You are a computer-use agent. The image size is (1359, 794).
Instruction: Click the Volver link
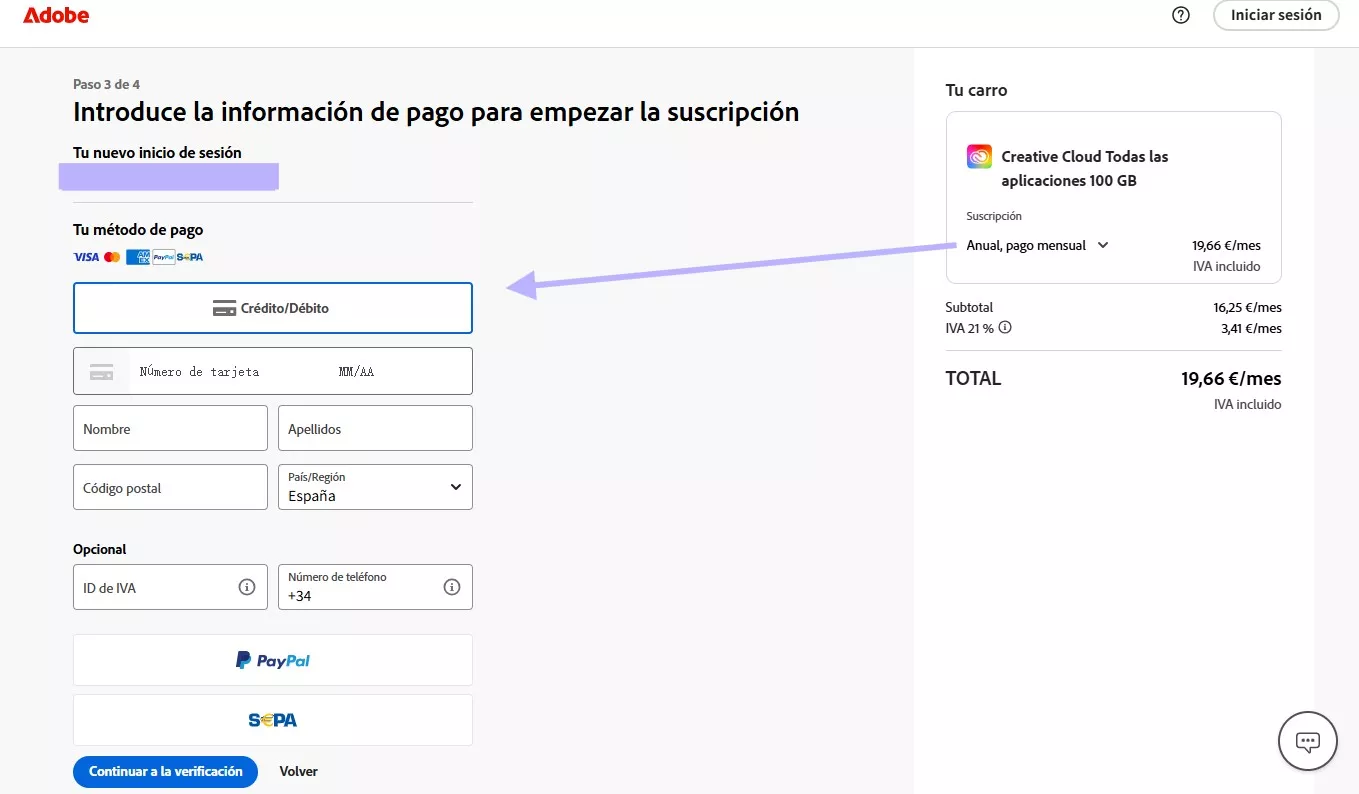299,771
